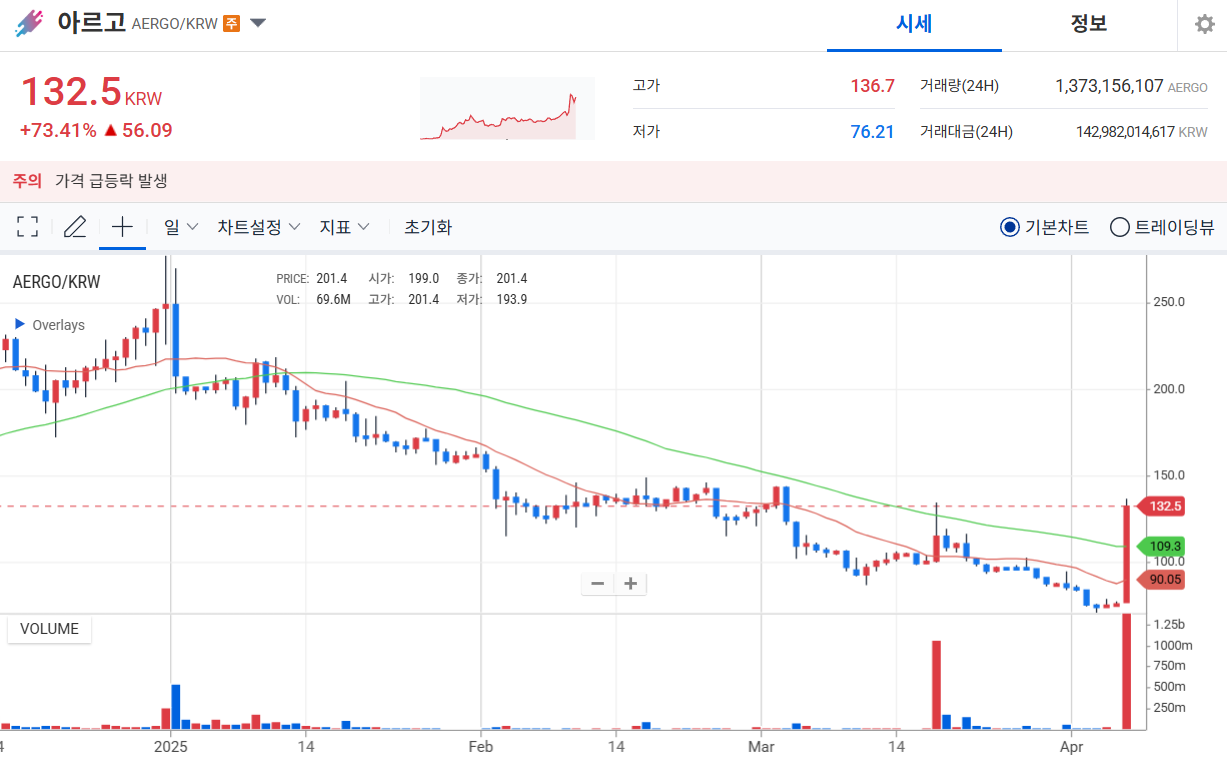The width and height of the screenshot is (1227, 762).
Task: Click the Mar date label on the time axis
Action: point(760,746)
